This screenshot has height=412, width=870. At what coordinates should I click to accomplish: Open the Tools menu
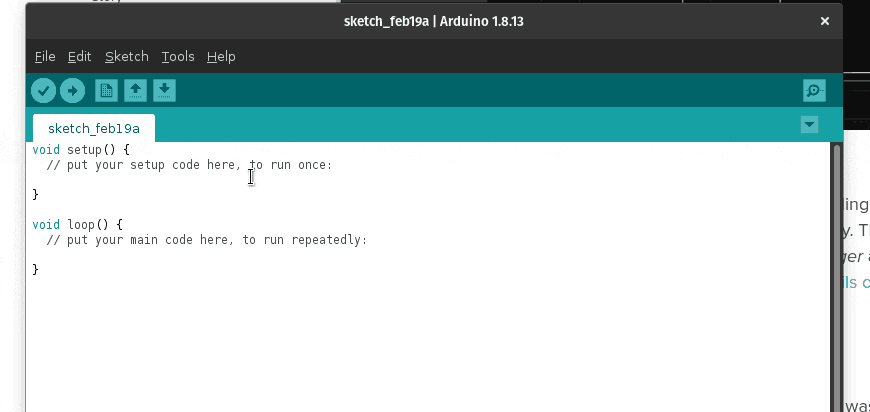[x=178, y=57]
